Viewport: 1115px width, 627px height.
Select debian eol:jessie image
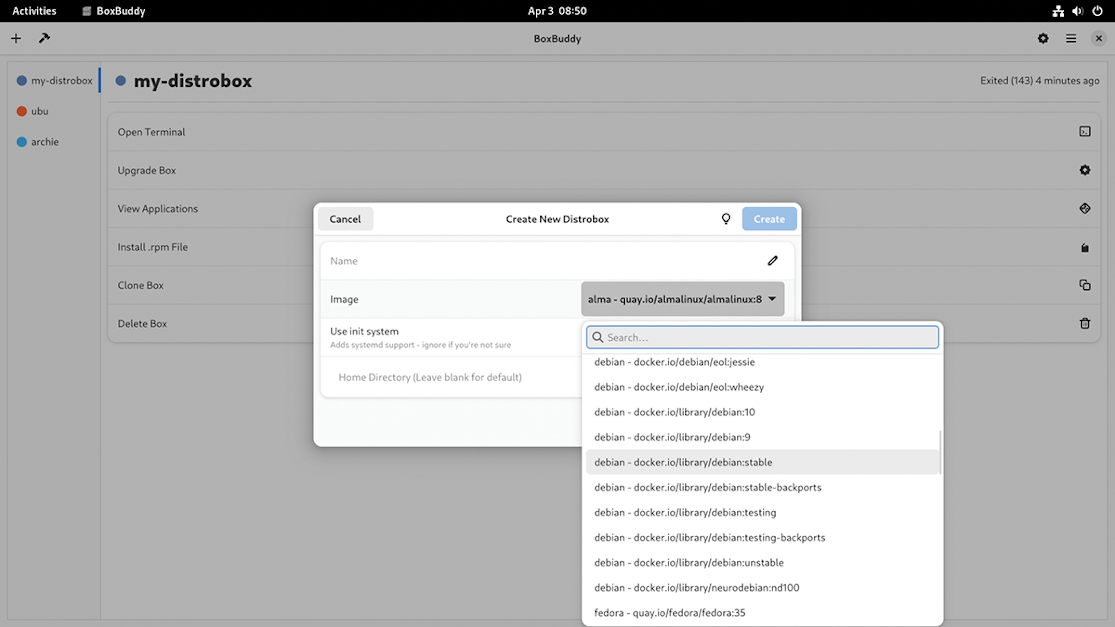[x=762, y=362]
